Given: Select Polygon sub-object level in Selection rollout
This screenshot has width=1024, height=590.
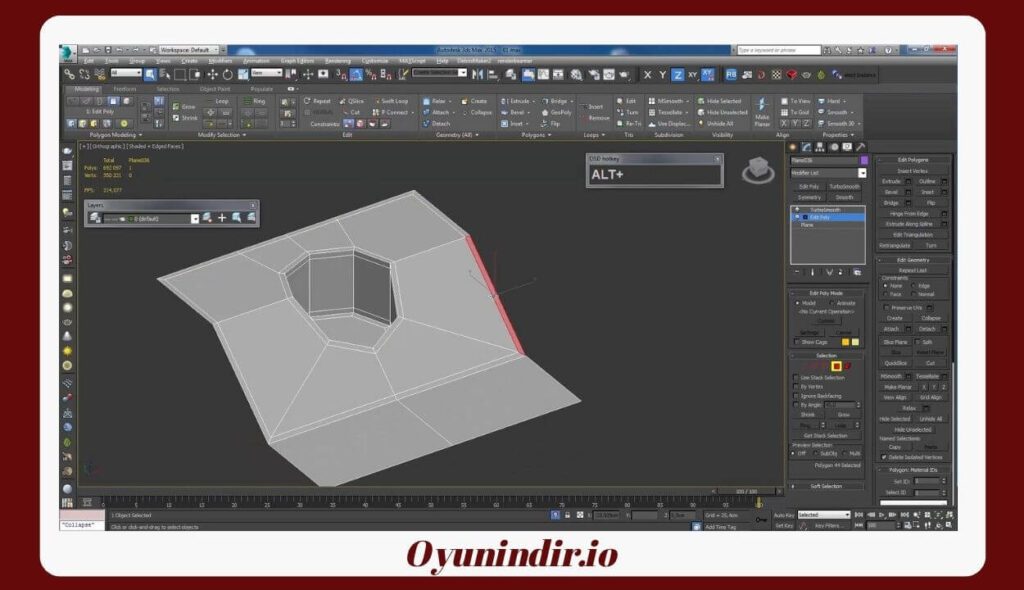Looking at the screenshot, I should tap(836, 366).
